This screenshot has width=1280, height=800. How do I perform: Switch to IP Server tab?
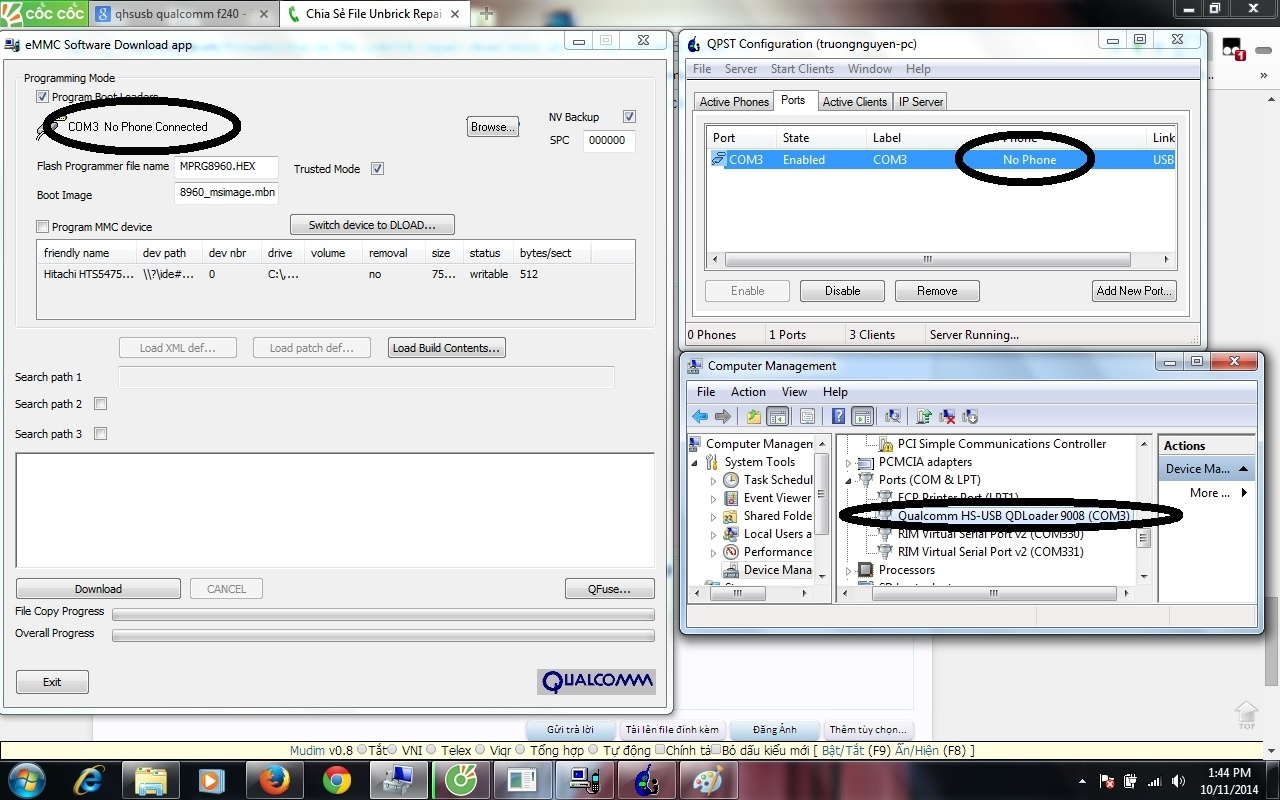tap(920, 101)
